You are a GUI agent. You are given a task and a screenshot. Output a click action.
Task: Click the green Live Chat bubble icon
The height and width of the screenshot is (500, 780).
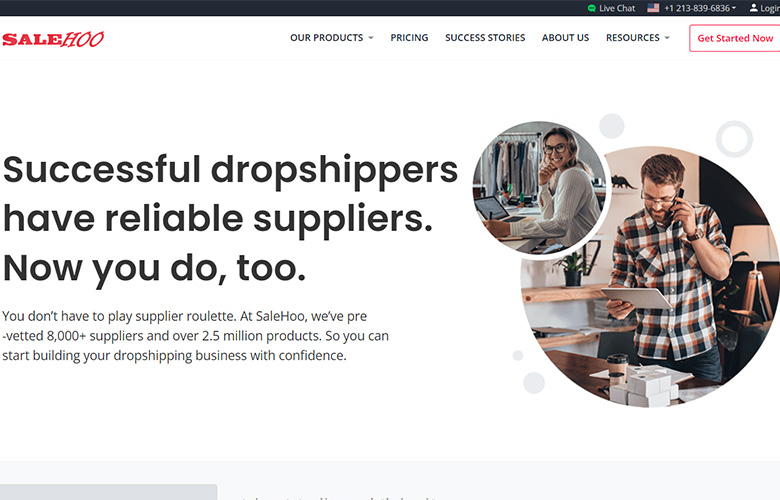point(591,8)
